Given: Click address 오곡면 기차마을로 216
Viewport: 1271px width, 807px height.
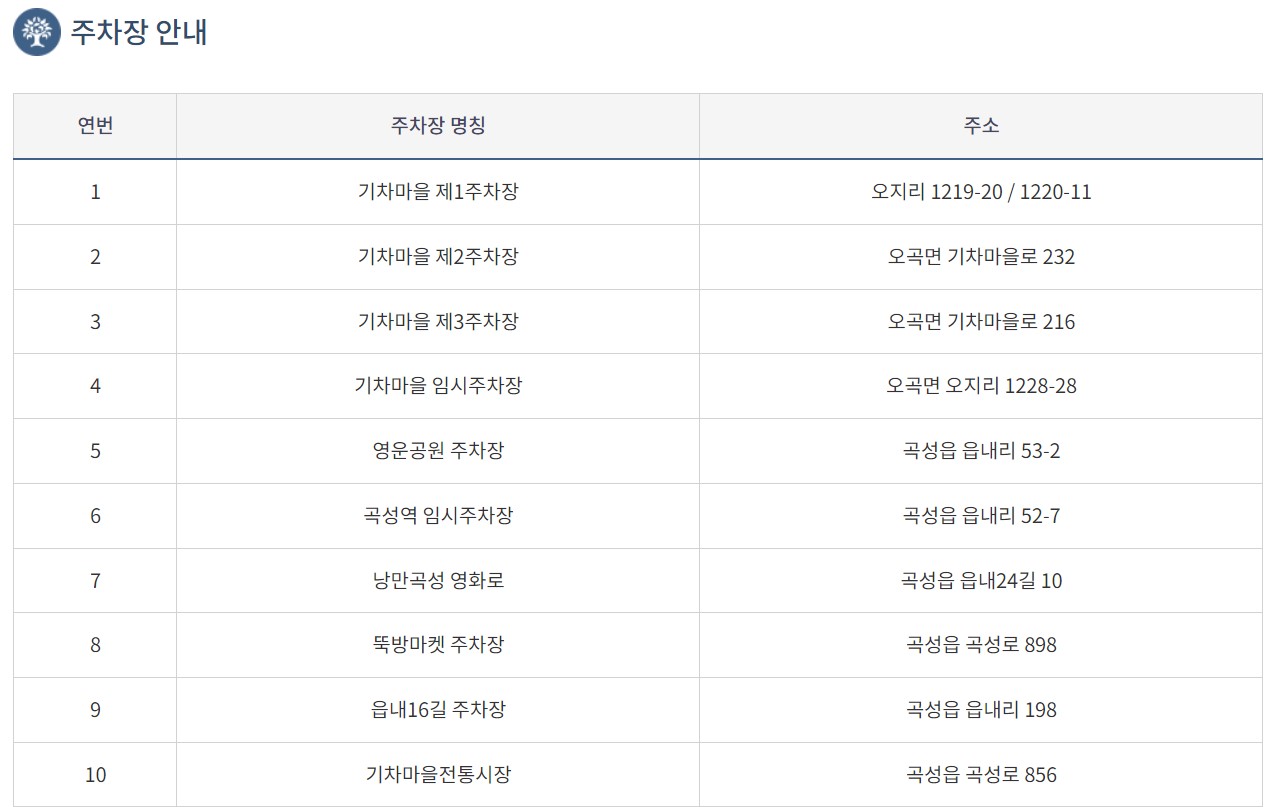Looking at the screenshot, I should coord(981,322).
